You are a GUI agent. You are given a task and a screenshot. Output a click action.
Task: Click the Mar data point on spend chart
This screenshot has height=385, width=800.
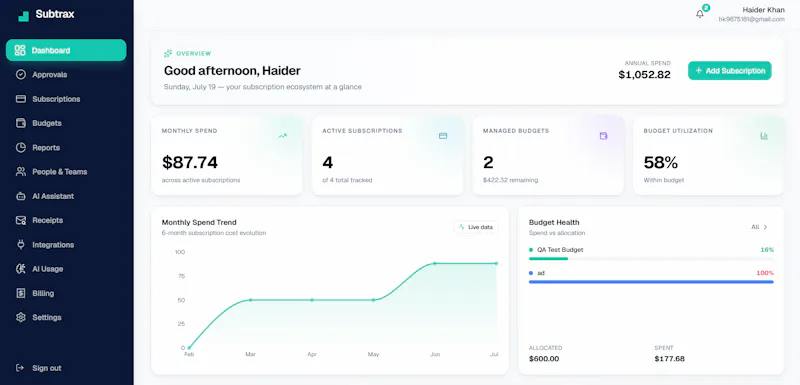click(251, 300)
